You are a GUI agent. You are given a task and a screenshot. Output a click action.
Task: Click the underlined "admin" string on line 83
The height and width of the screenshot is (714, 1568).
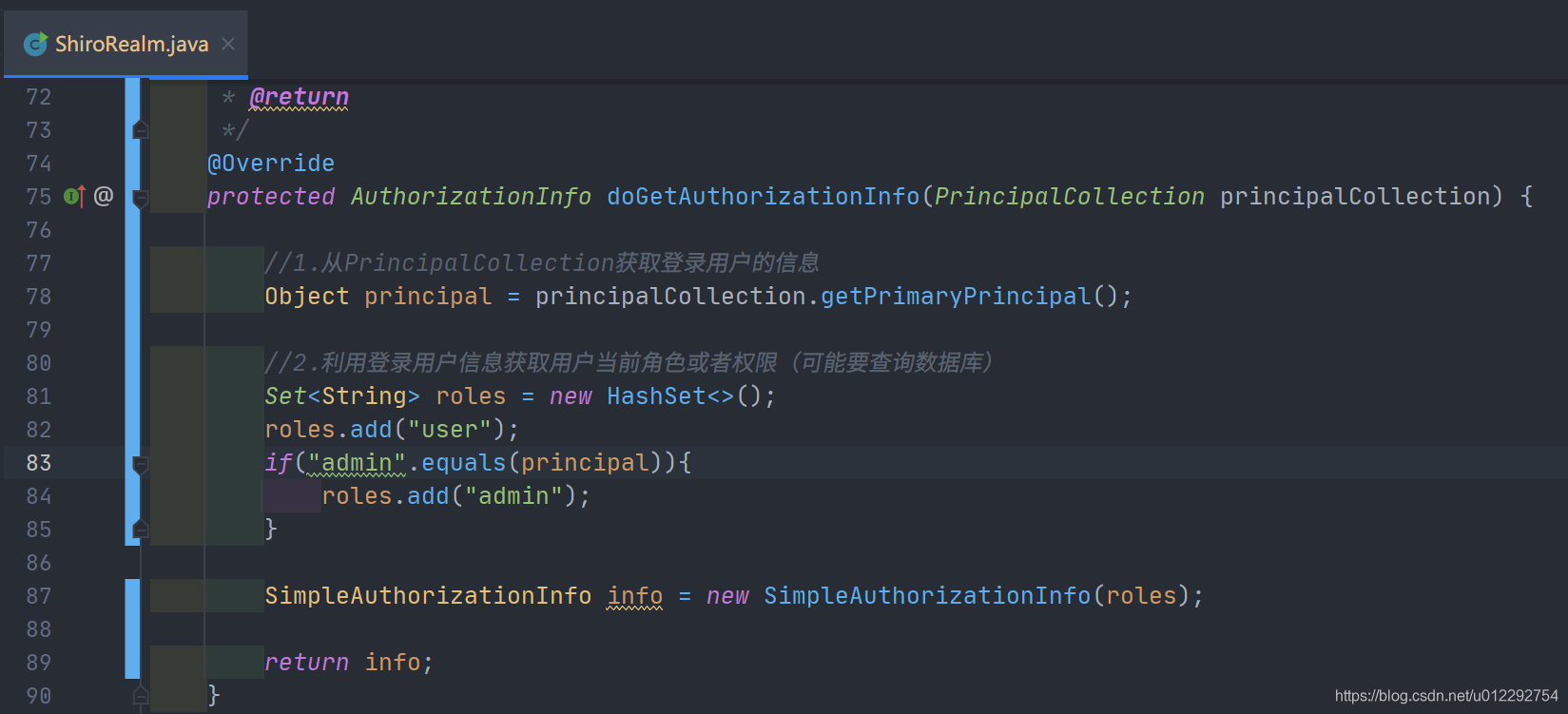click(x=357, y=463)
